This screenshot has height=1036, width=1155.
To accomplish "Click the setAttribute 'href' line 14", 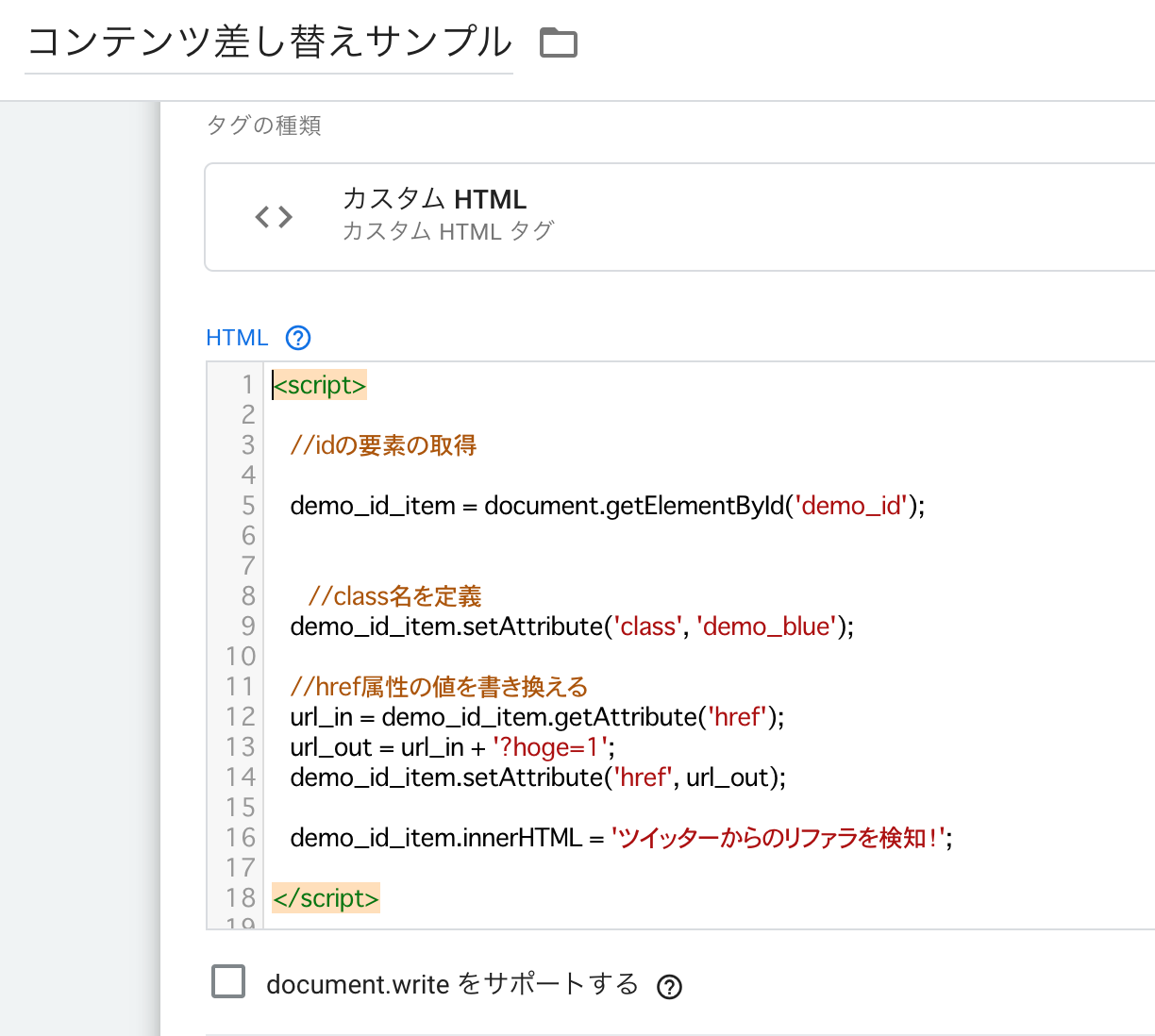I will [x=538, y=777].
